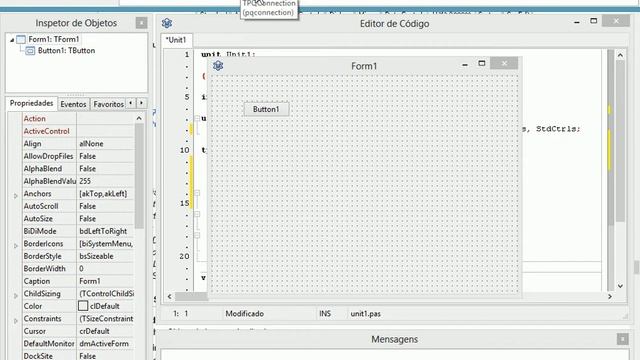Viewport: 640px width, 360px height.
Task: Expand the Constraints property
Action: [x=16, y=321]
